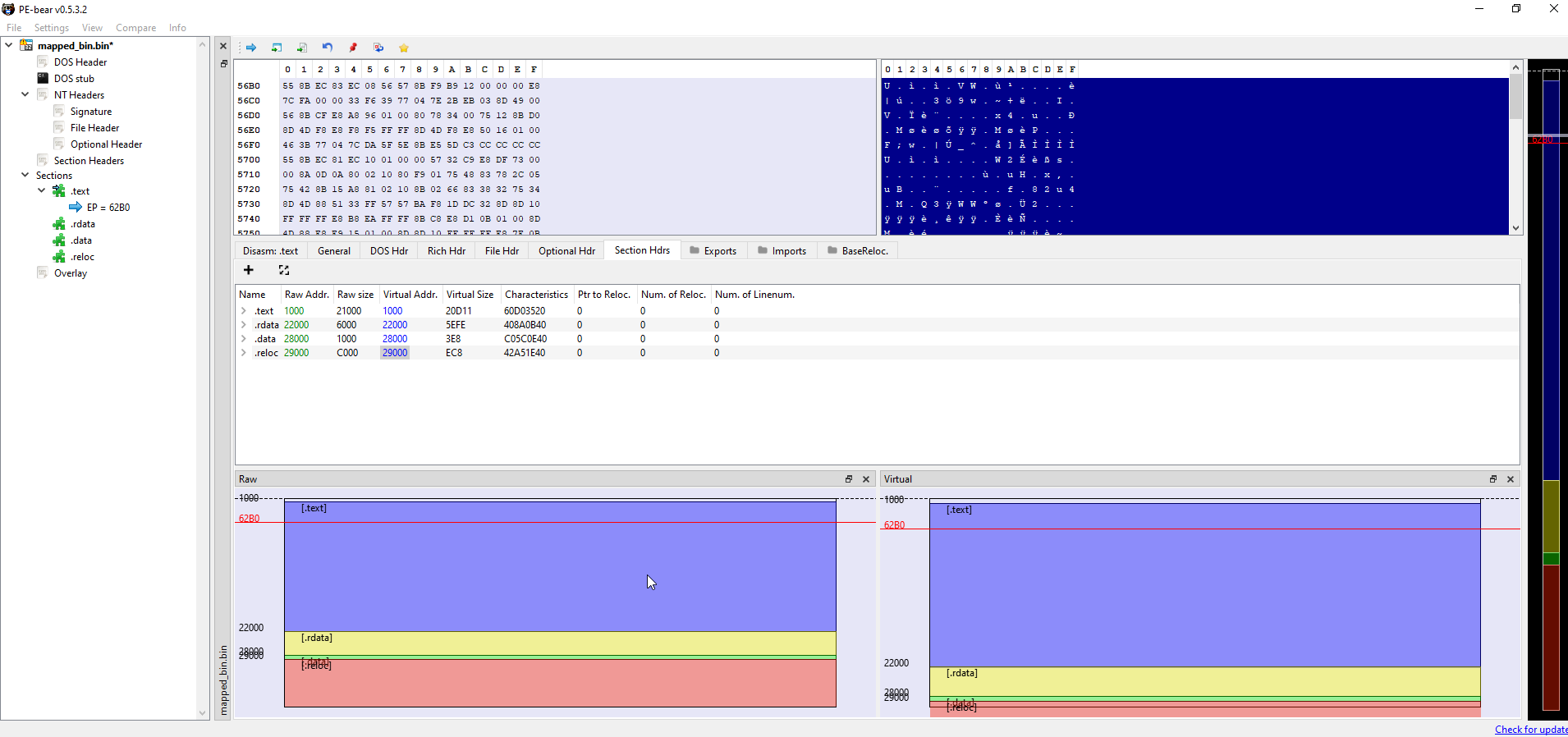The width and height of the screenshot is (1568, 737).
Task: Select EP = 62B0 tree entry
Action: 108,207
